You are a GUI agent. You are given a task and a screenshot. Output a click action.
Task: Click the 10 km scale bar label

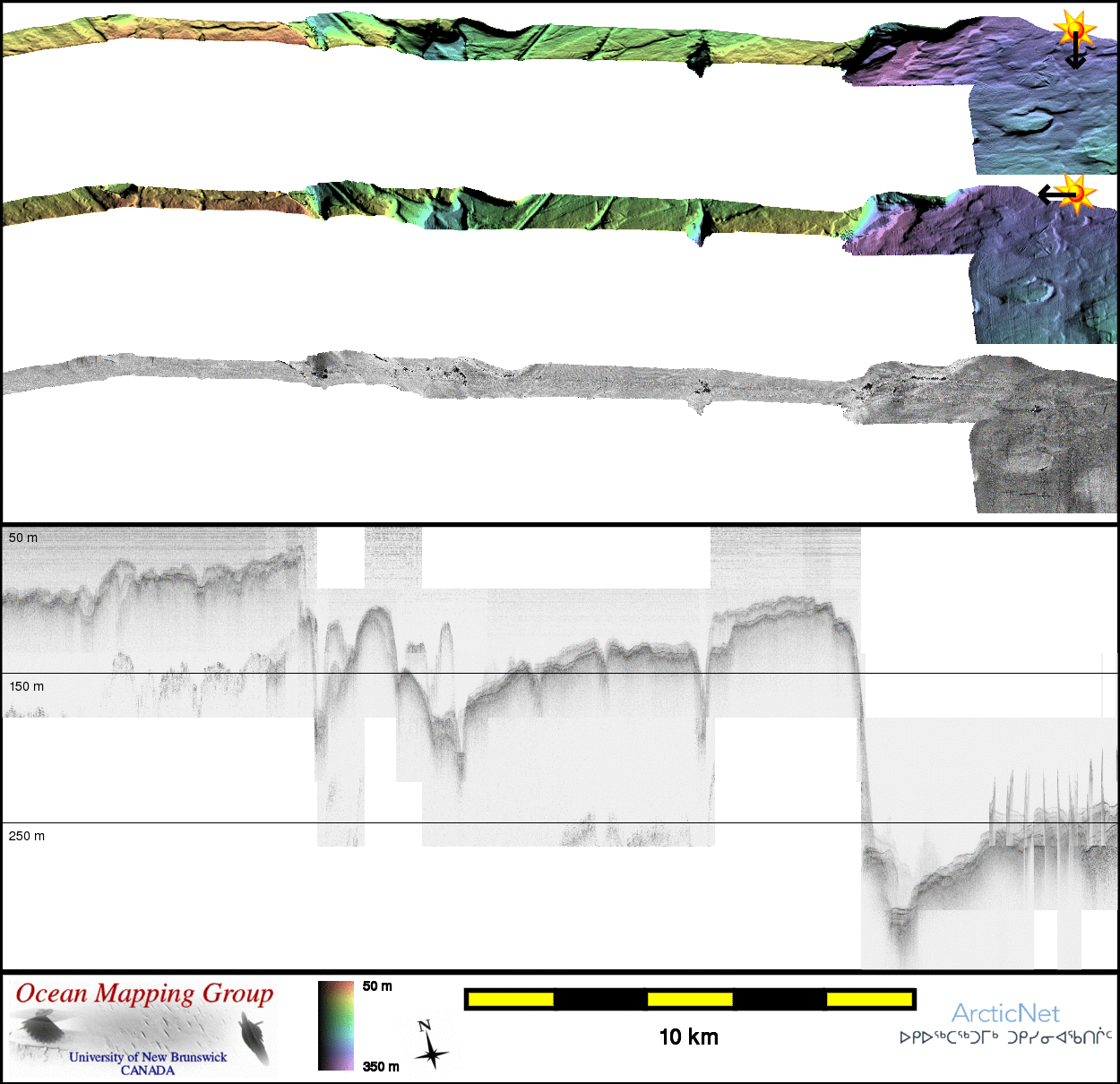pos(688,1037)
